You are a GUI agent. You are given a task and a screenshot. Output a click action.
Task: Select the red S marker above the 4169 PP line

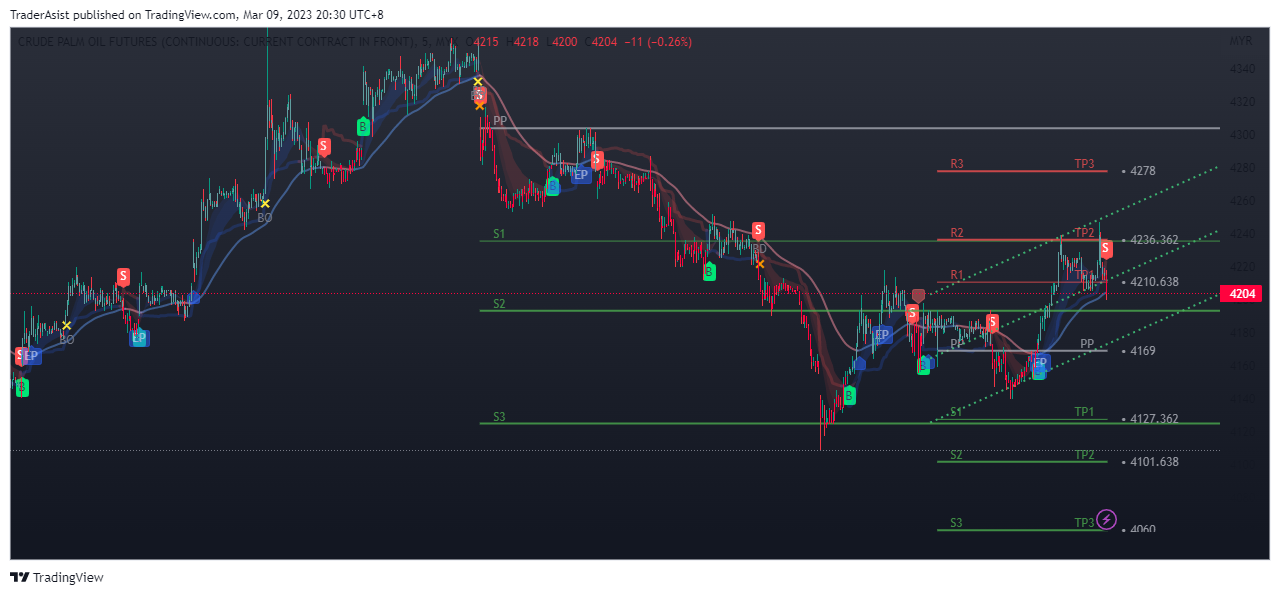pyautogui.click(x=992, y=322)
